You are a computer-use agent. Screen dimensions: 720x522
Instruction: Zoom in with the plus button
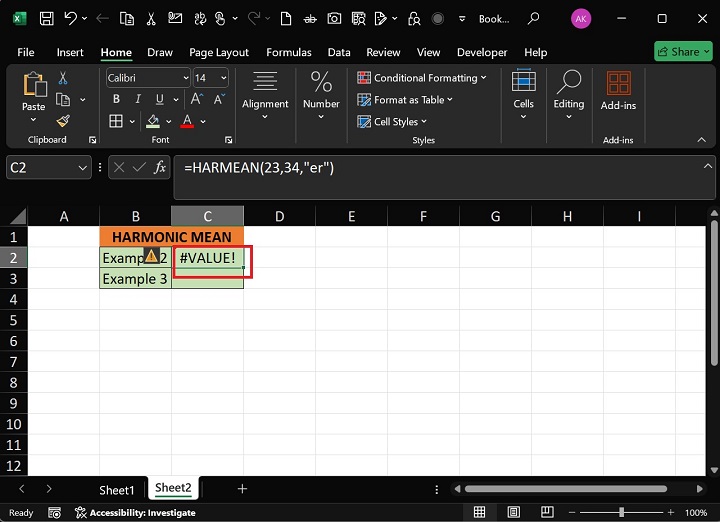(671, 512)
